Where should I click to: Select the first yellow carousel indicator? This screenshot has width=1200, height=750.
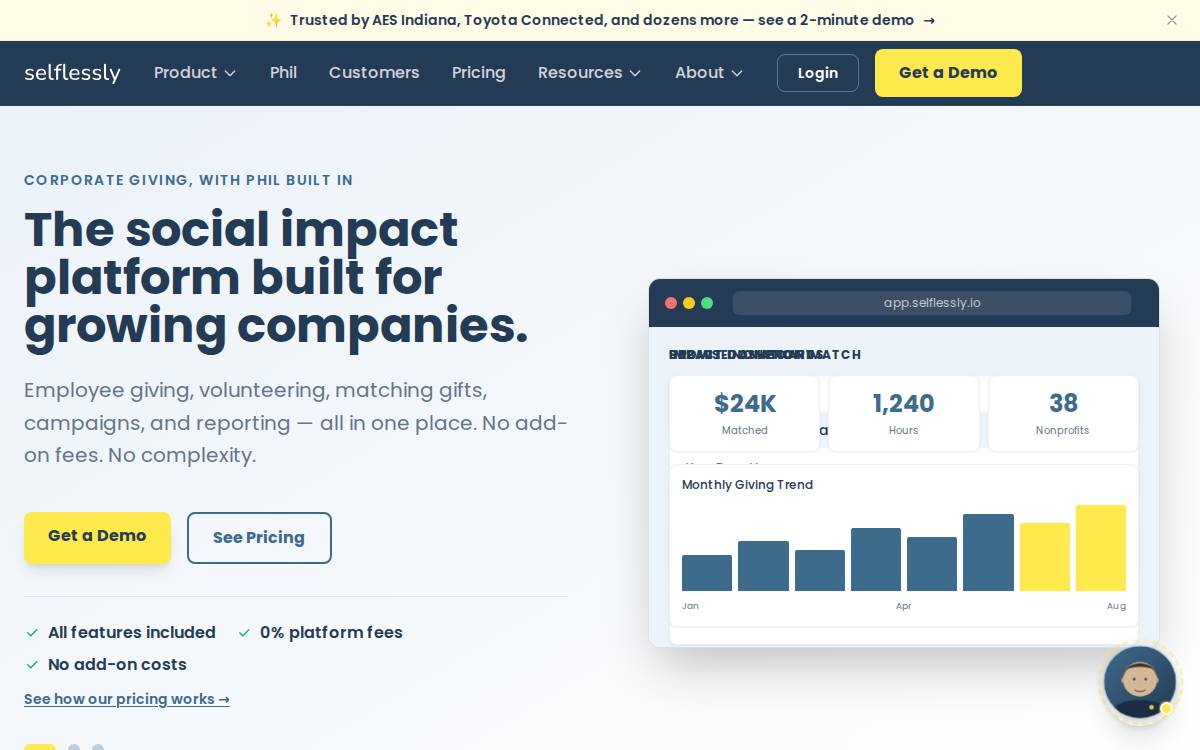[40, 747]
